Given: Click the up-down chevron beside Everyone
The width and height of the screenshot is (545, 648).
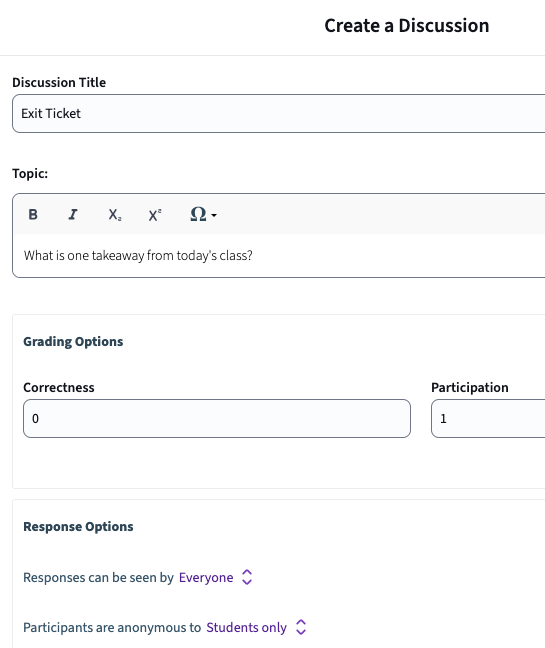Looking at the screenshot, I should (x=247, y=577).
